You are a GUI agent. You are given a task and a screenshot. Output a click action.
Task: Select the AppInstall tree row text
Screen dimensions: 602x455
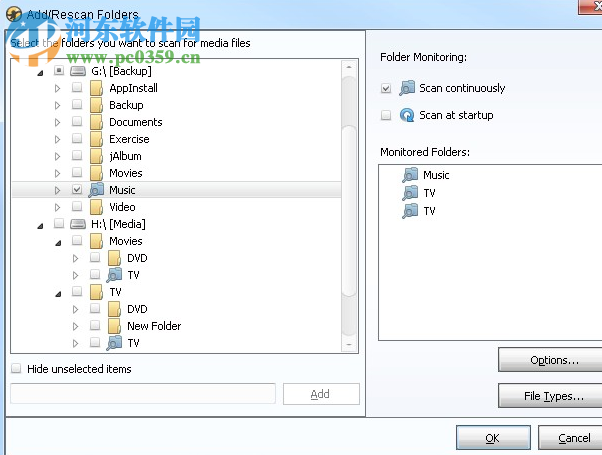point(134,88)
